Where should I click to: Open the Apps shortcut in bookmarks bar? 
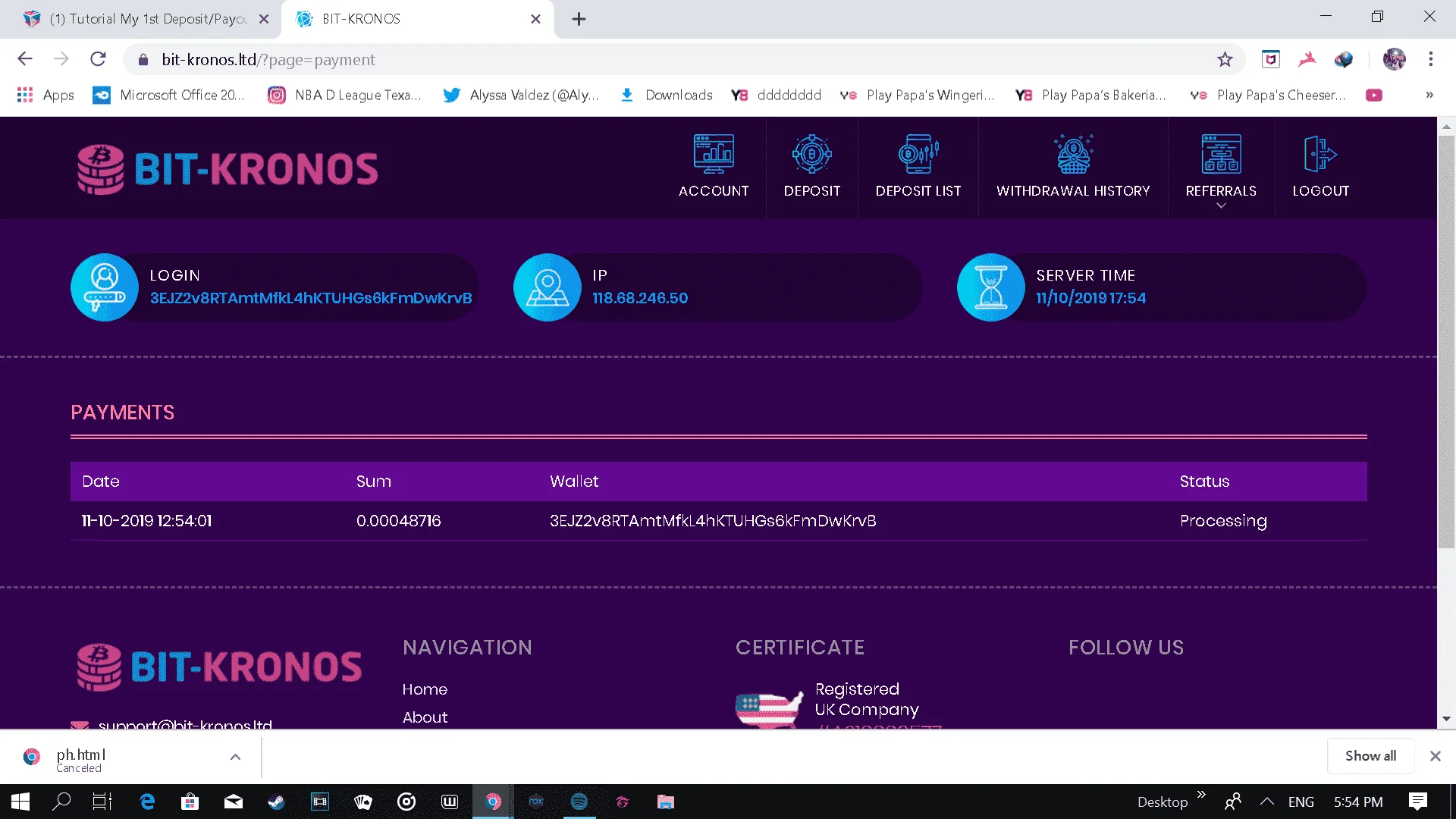[x=45, y=95]
